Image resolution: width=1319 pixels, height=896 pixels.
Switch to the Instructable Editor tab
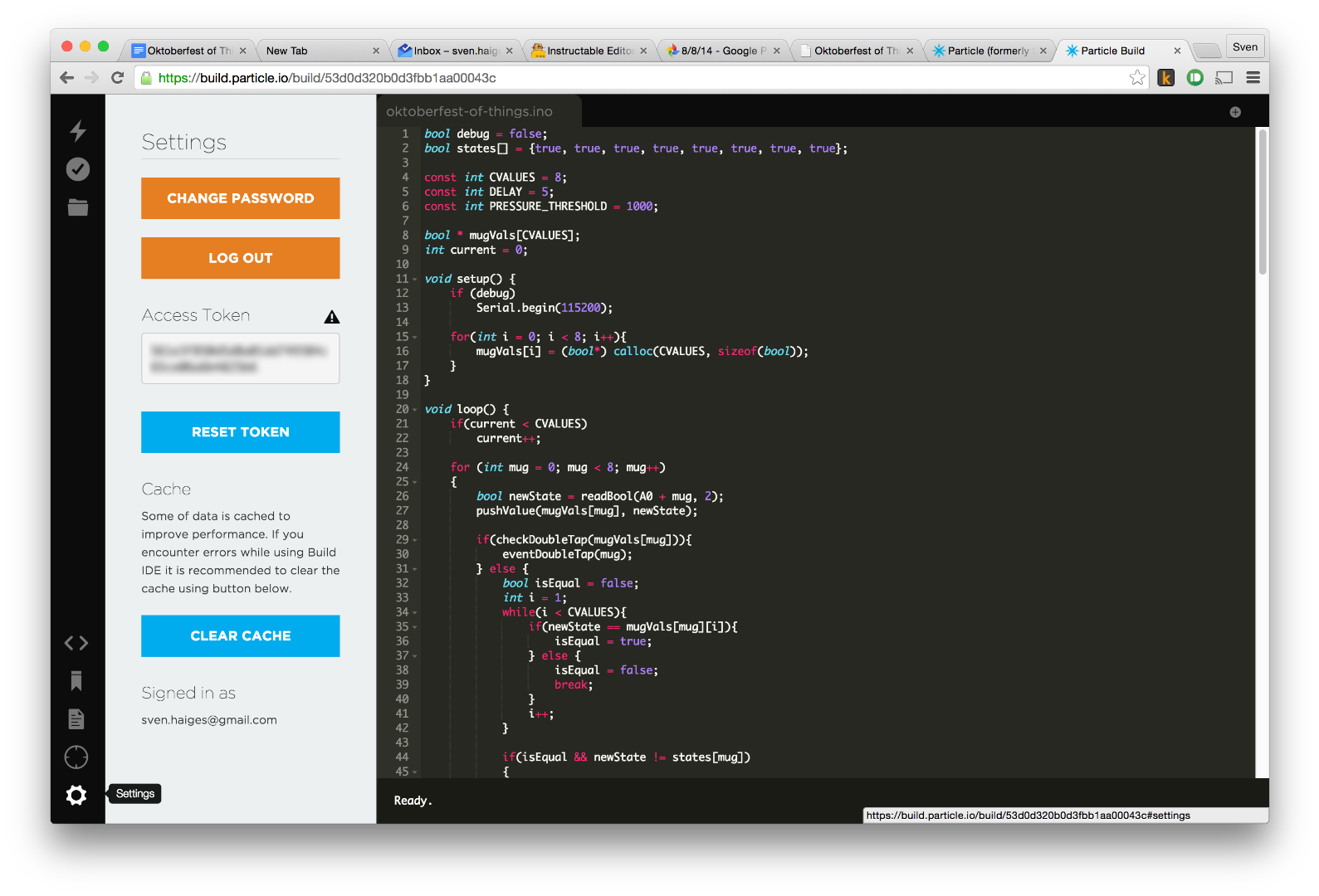coord(589,51)
